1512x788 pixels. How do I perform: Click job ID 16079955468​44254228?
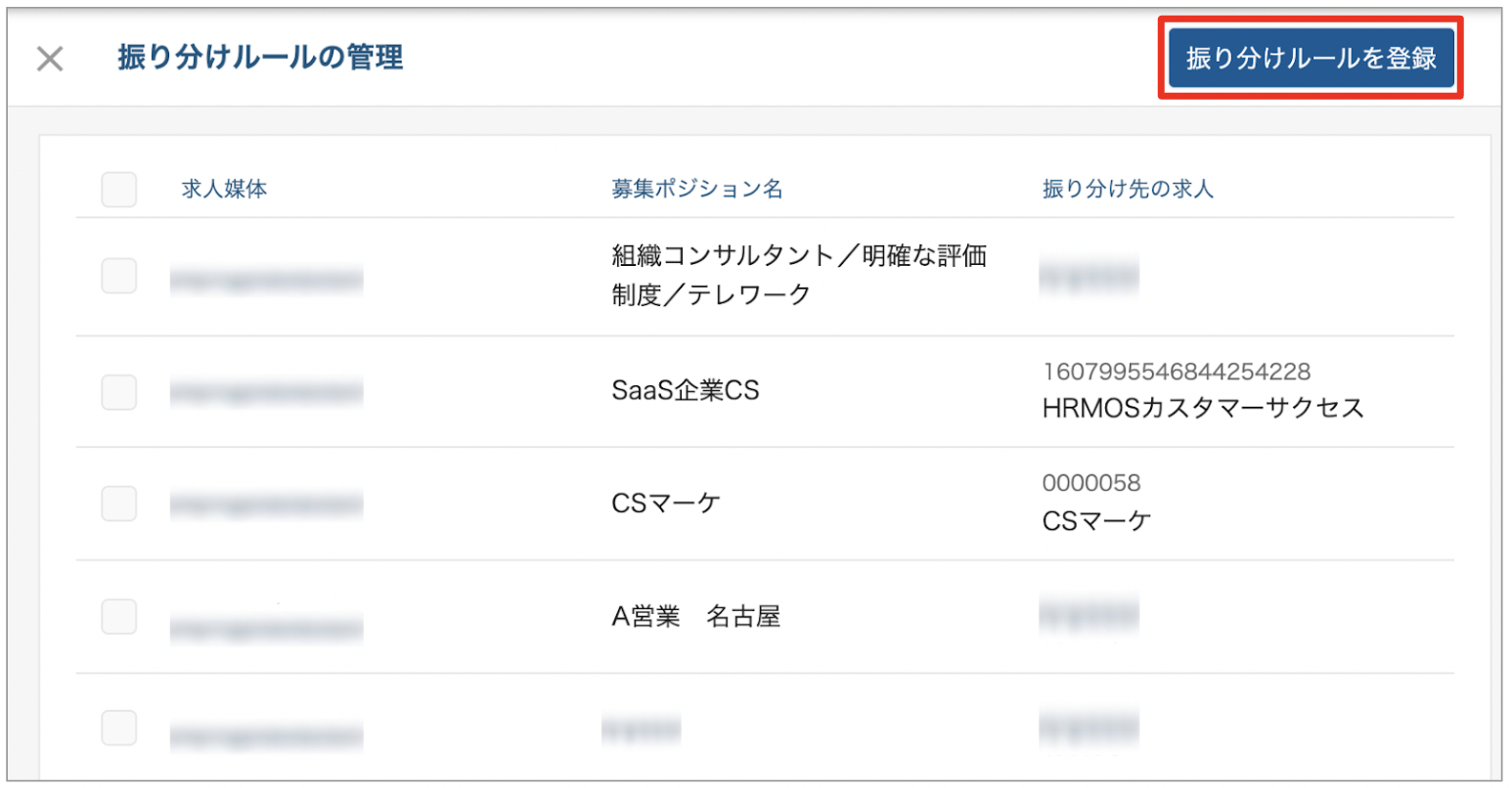1177,372
